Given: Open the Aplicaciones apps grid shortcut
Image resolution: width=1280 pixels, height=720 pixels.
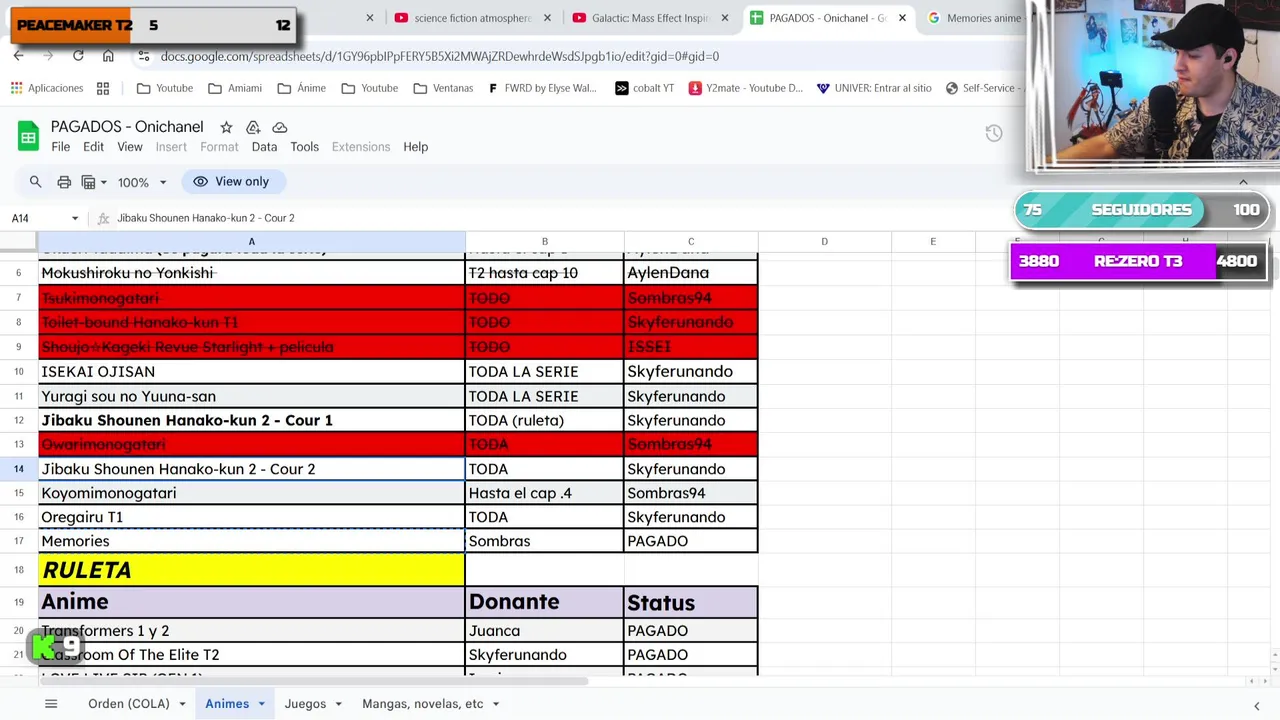Looking at the screenshot, I should click(47, 88).
